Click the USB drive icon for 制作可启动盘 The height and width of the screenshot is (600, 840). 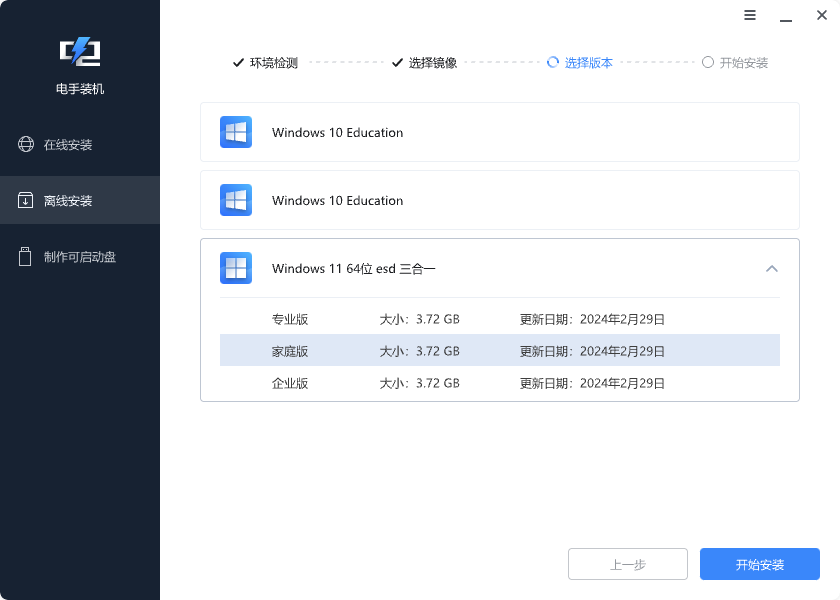coord(26,256)
